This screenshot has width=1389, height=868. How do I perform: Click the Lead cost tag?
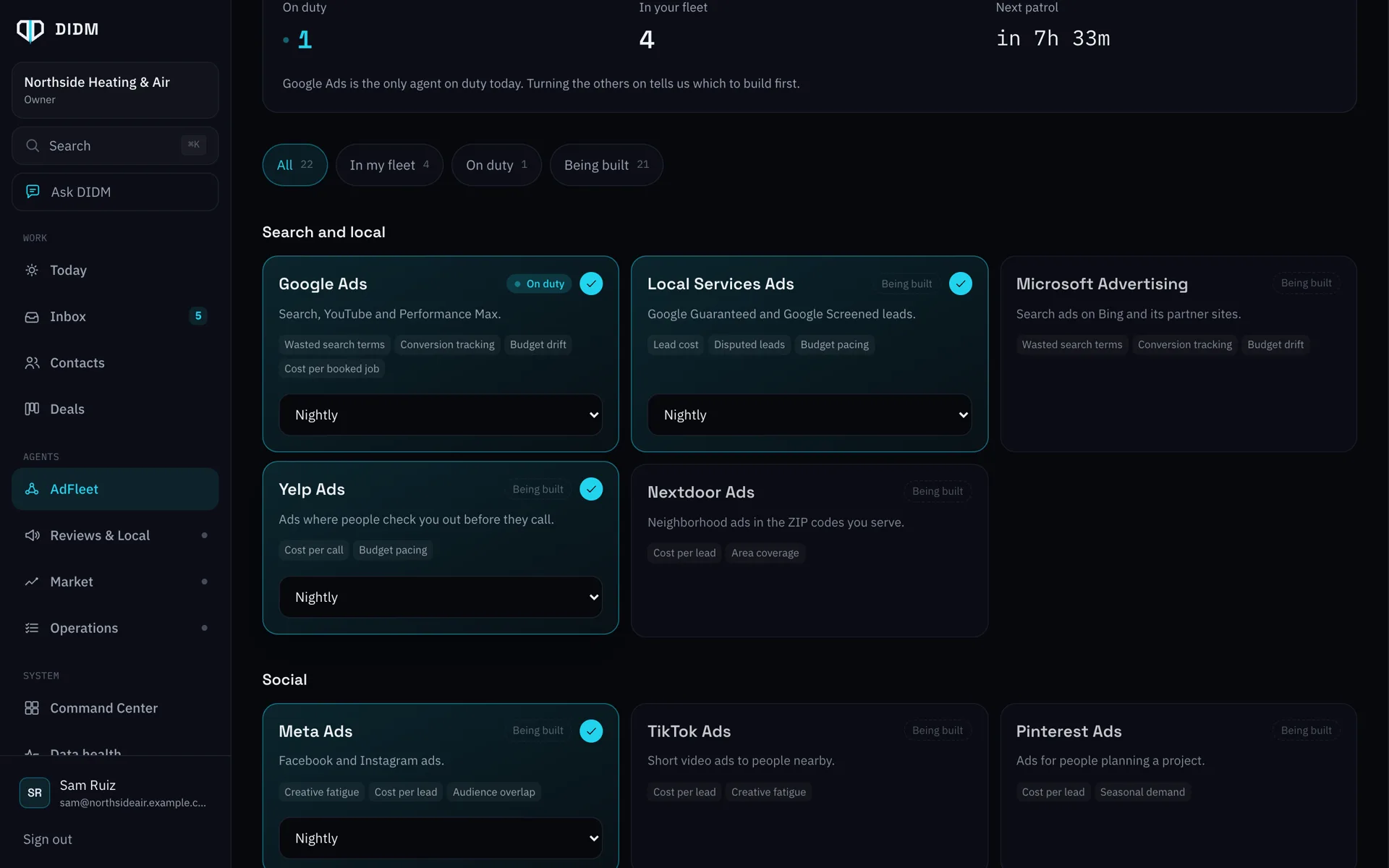(676, 345)
